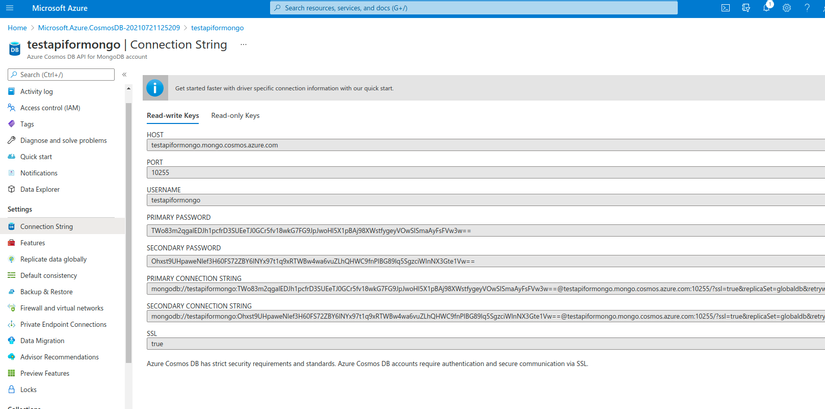Open the portal hamburger menu
This screenshot has height=409, width=825.
point(12,8)
